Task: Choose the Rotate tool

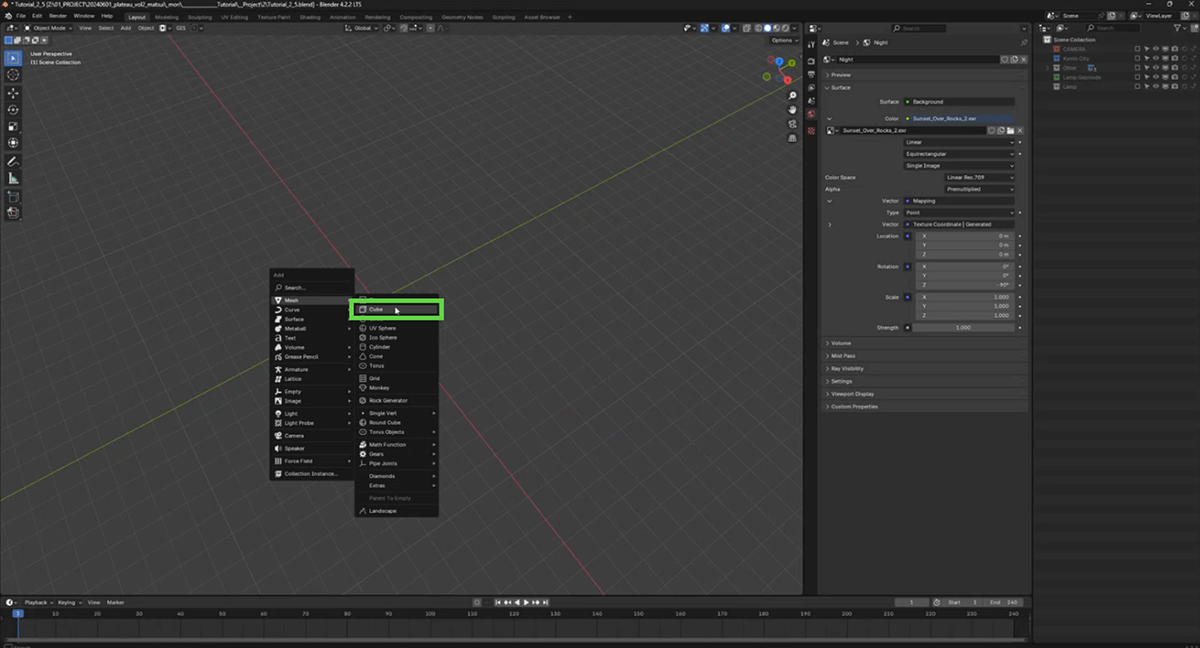Action: coord(13,110)
